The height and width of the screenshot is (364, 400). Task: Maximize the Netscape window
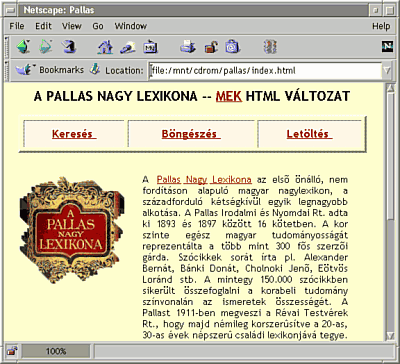coord(389,11)
